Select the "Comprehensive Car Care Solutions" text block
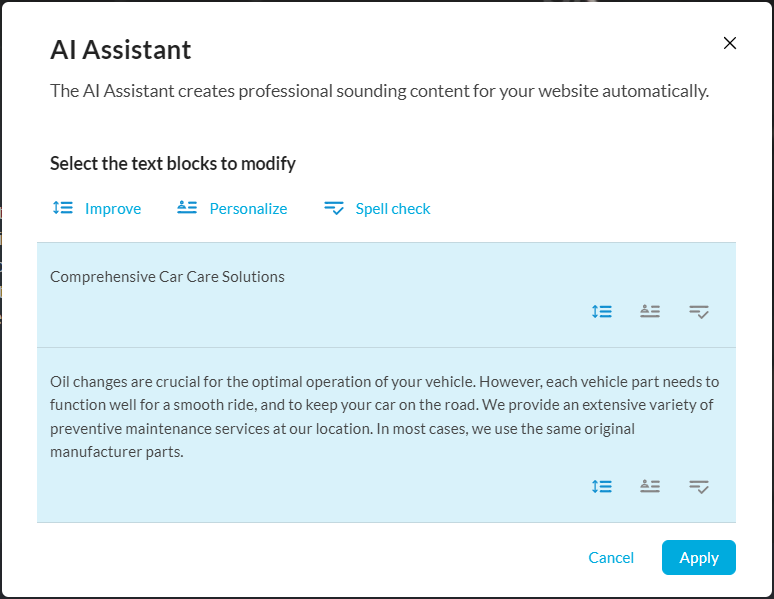Screen dimensions: 774x599 (x=167, y=277)
